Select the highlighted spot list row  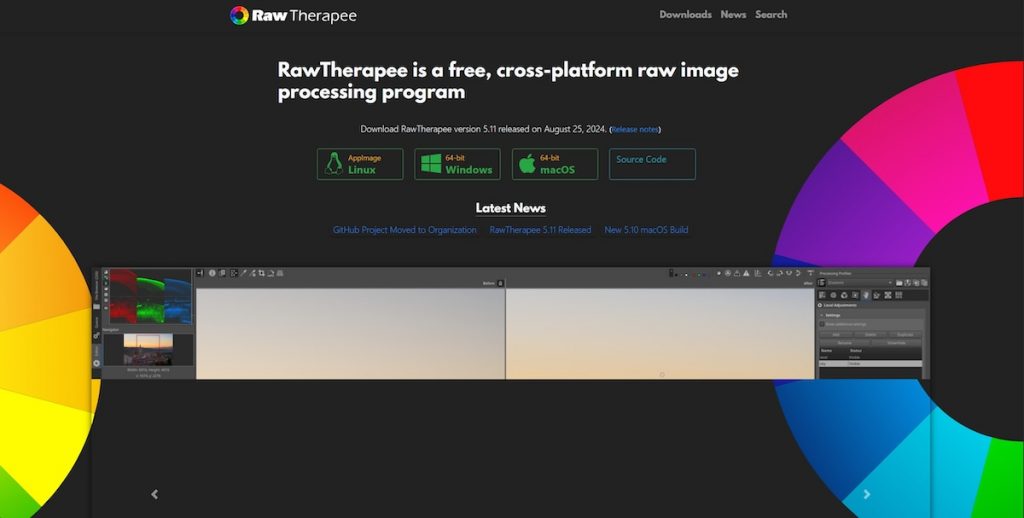[x=871, y=364]
